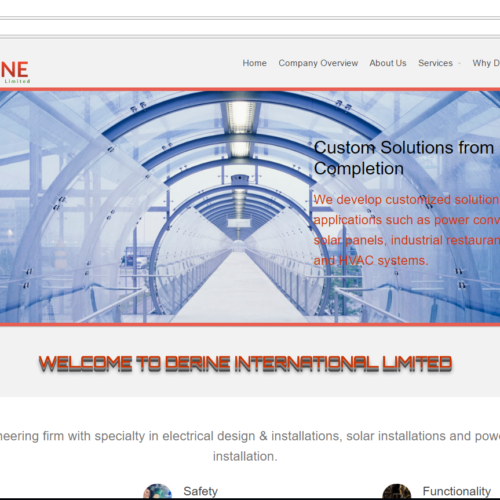Click the round Functionality icon

[x=397, y=492]
